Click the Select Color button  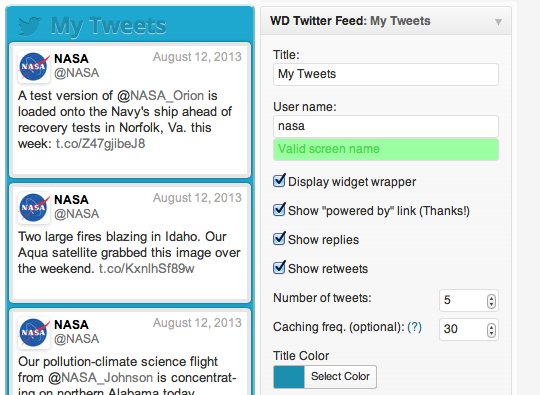pyautogui.click(x=340, y=376)
